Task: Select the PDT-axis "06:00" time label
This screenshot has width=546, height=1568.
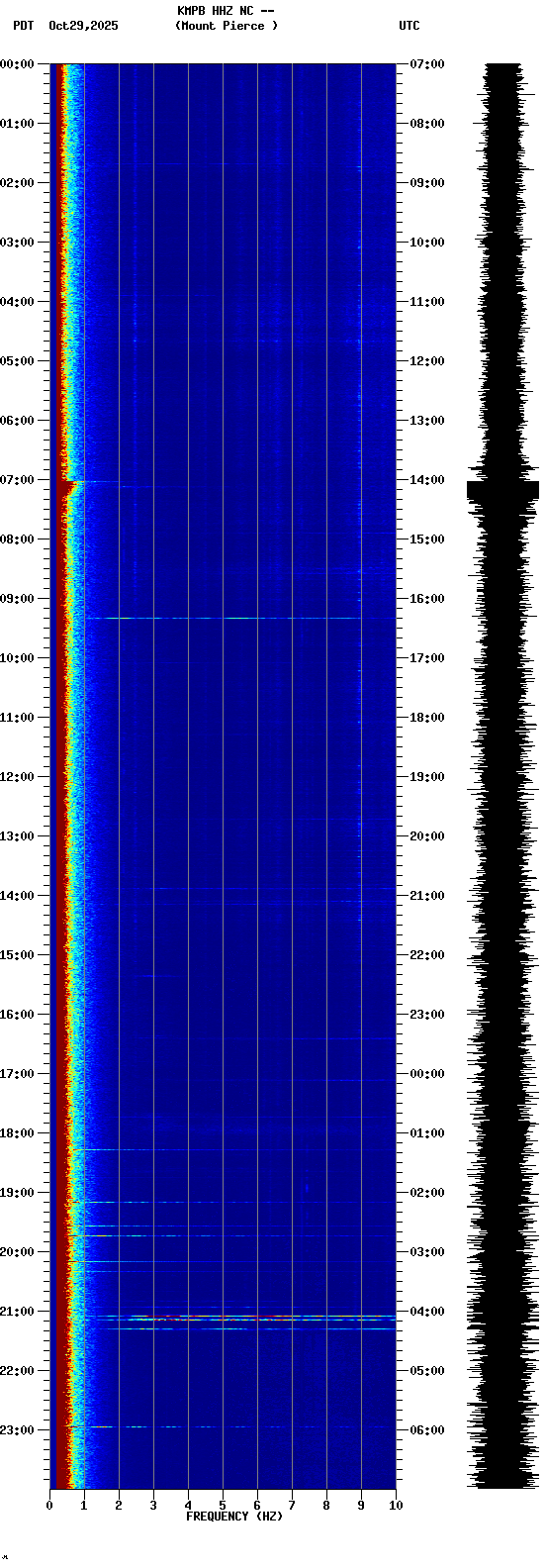Action: [x=17, y=421]
